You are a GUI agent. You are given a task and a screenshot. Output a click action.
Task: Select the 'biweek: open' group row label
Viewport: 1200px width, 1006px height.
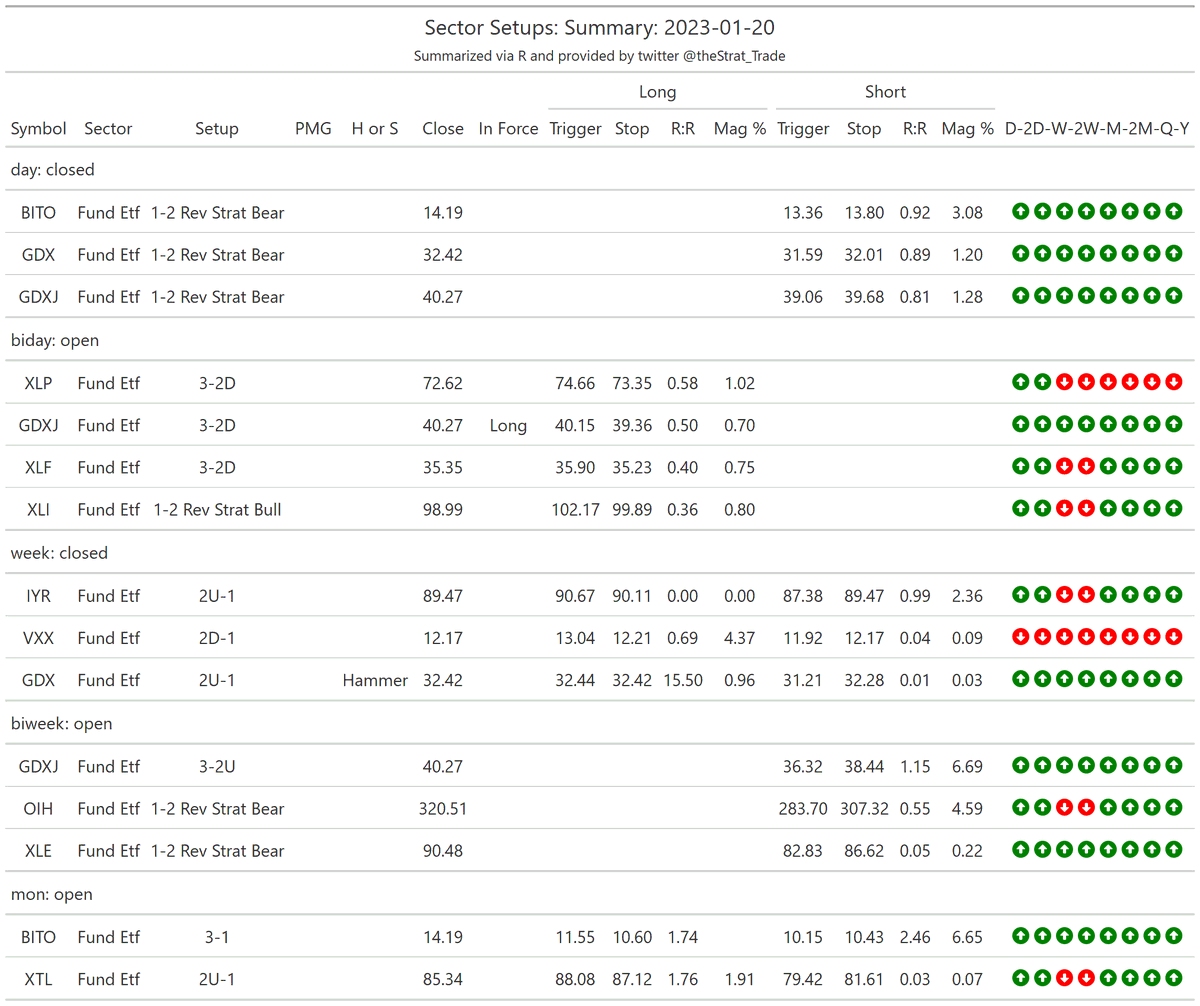tap(61, 723)
